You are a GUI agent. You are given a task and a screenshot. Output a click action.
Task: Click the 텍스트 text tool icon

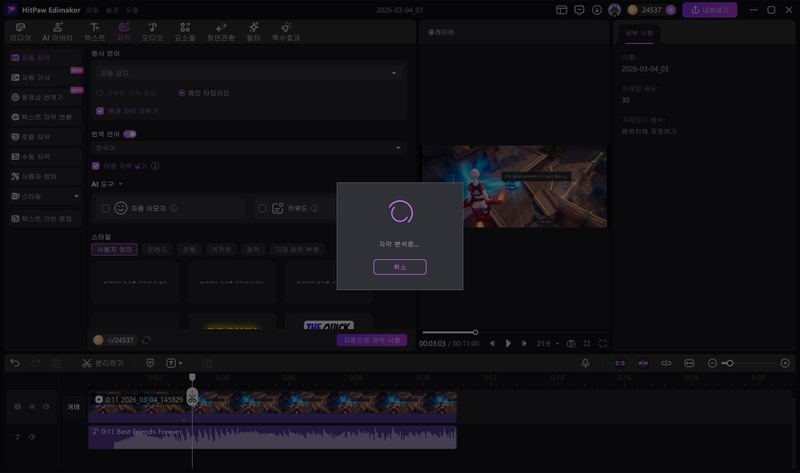pyautogui.click(x=94, y=31)
